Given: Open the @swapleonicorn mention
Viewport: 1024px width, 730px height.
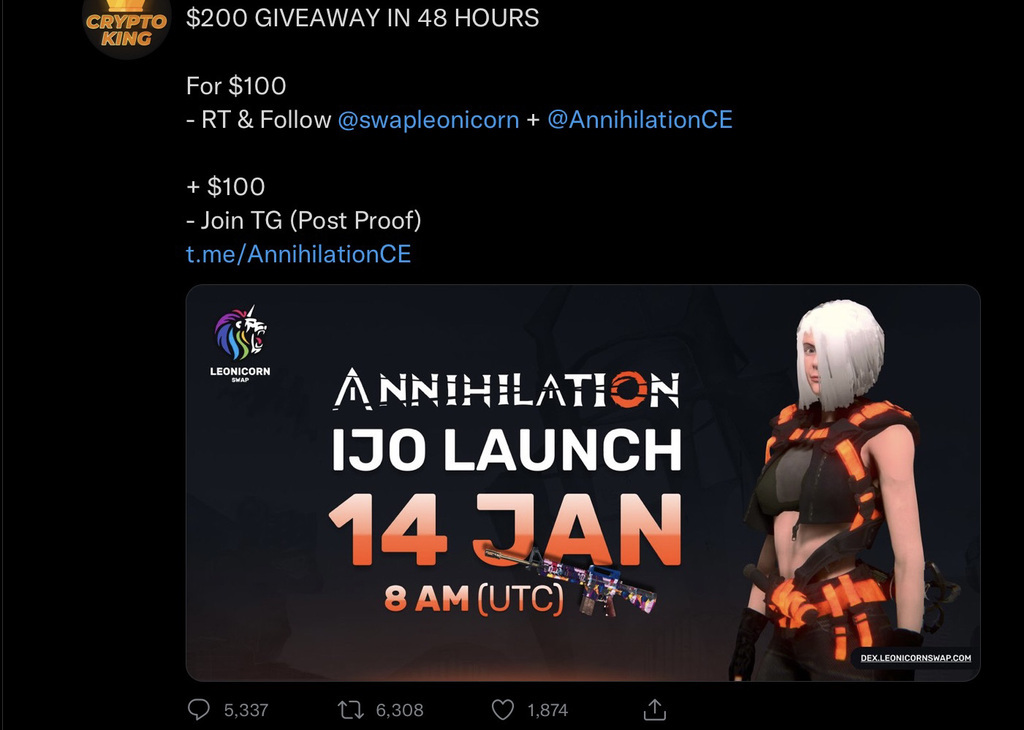Looking at the screenshot, I should 428,119.
